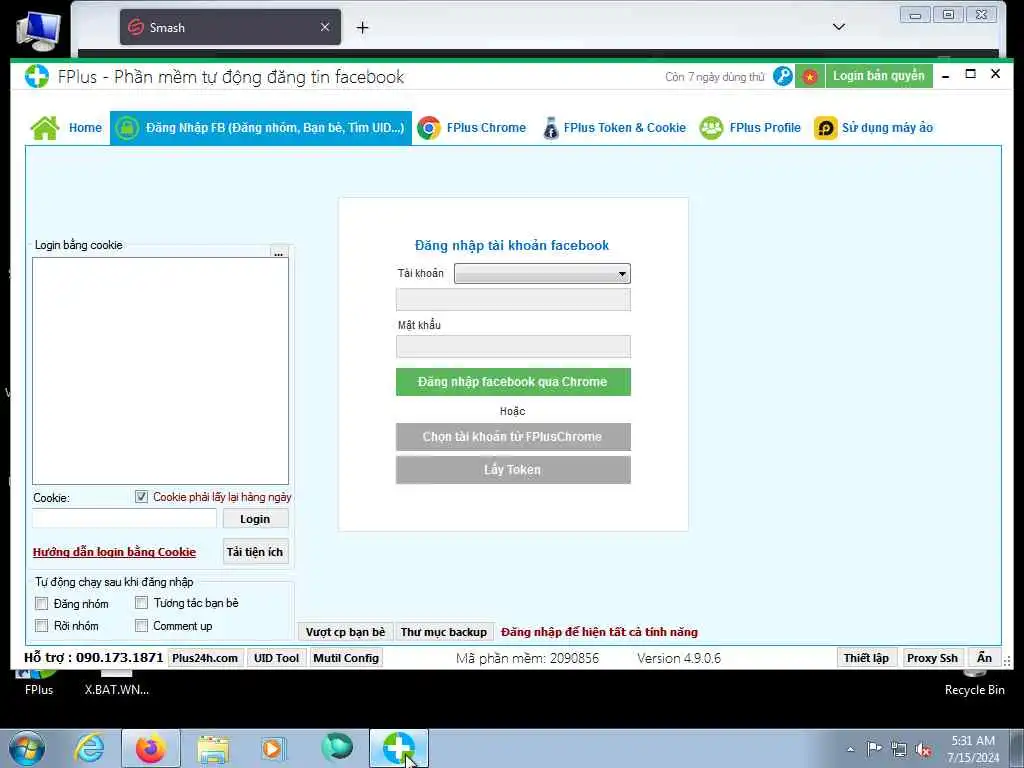Open Hướng dẫn login bằng Cookie link

114,552
